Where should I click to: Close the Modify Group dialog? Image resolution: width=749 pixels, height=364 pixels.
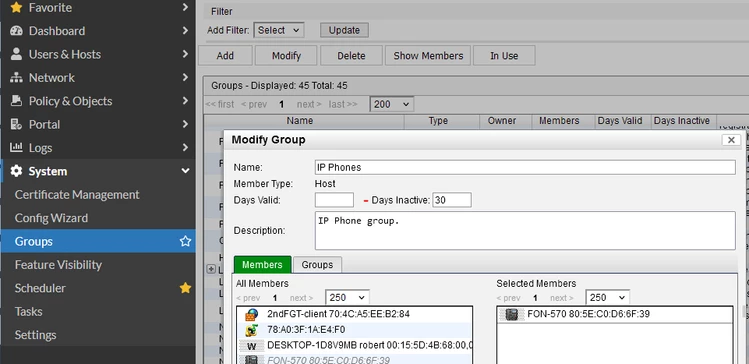tap(731, 140)
